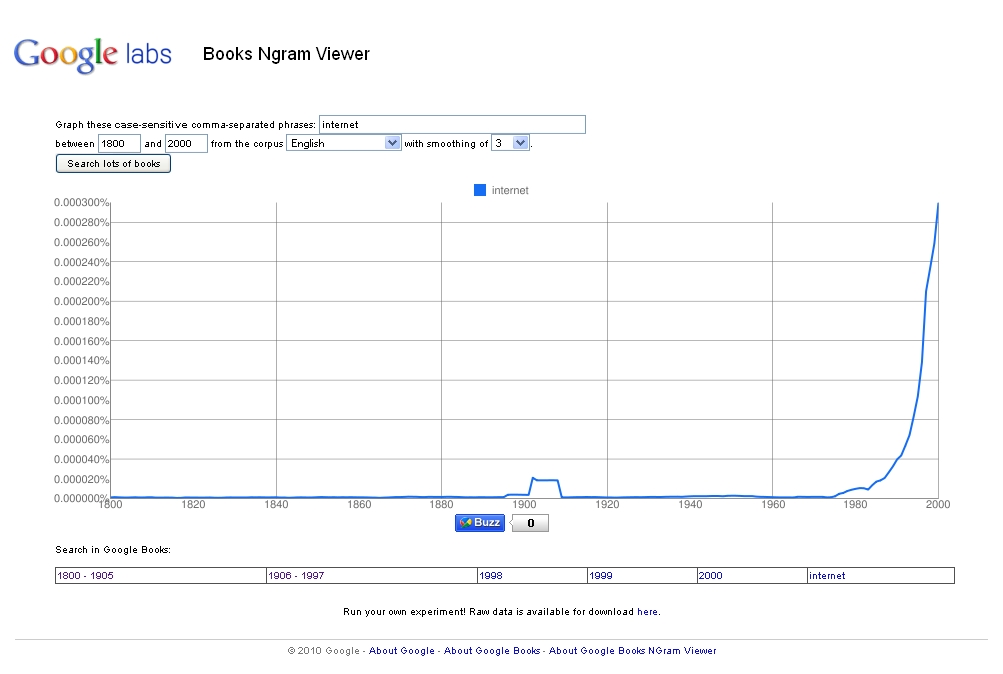The height and width of the screenshot is (674, 1003).
Task: Visit the About Google link
Action: 402,651
